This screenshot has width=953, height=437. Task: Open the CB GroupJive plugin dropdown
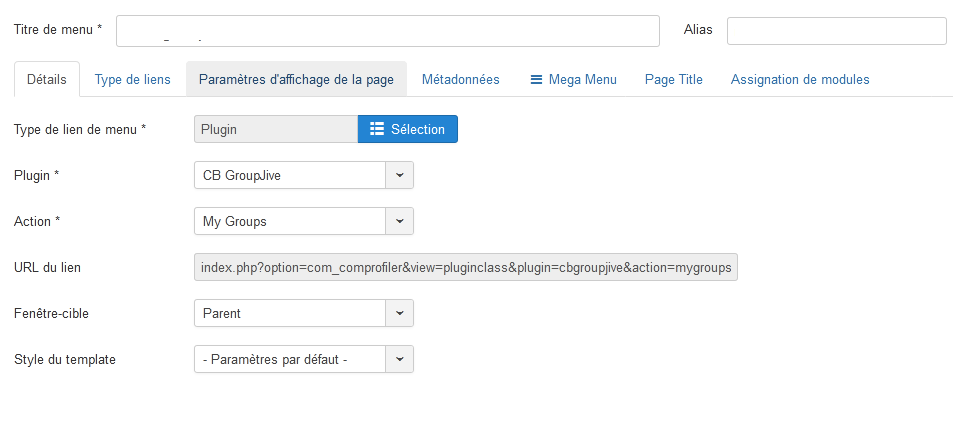point(304,175)
